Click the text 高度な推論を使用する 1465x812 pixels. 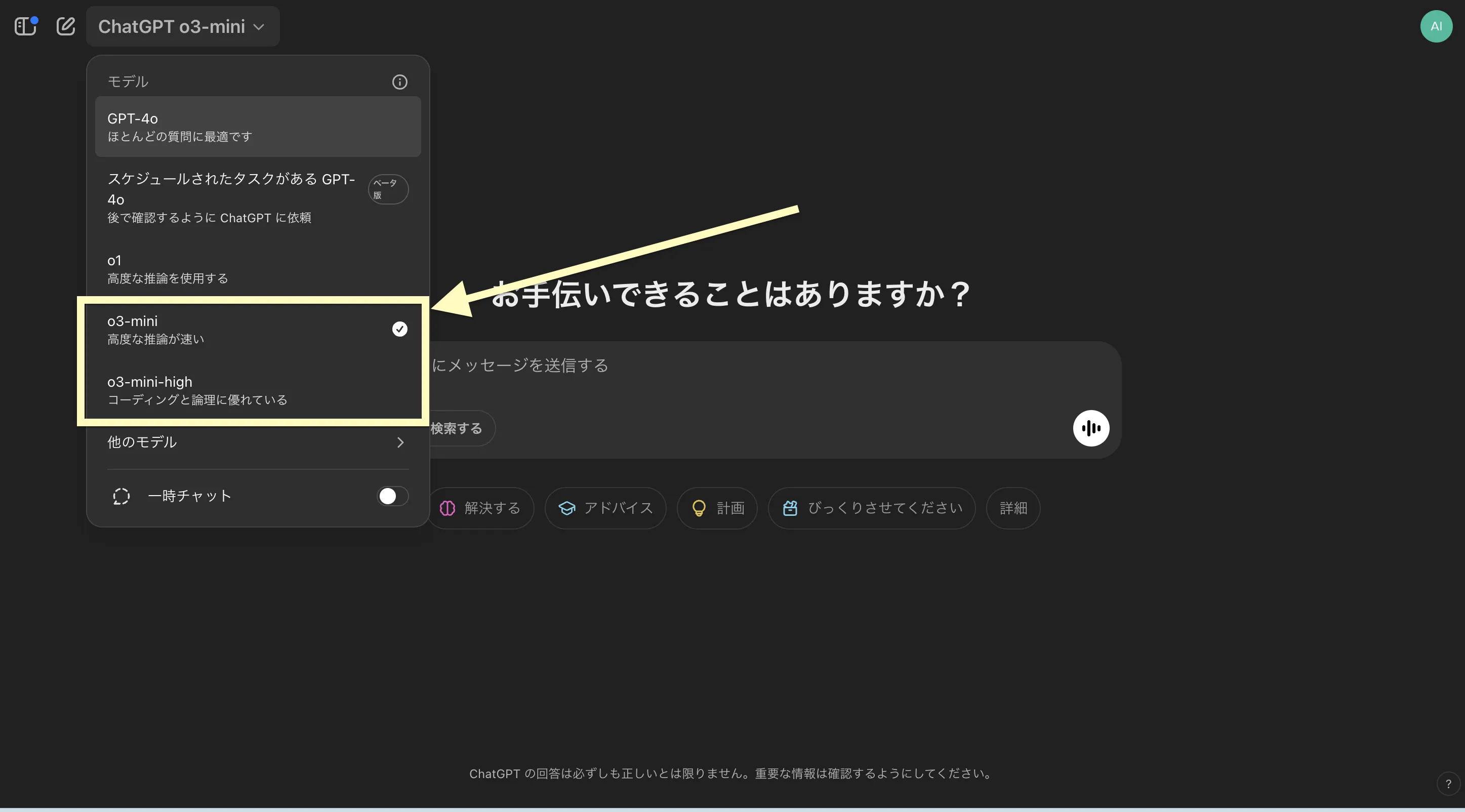coord(168,278)
